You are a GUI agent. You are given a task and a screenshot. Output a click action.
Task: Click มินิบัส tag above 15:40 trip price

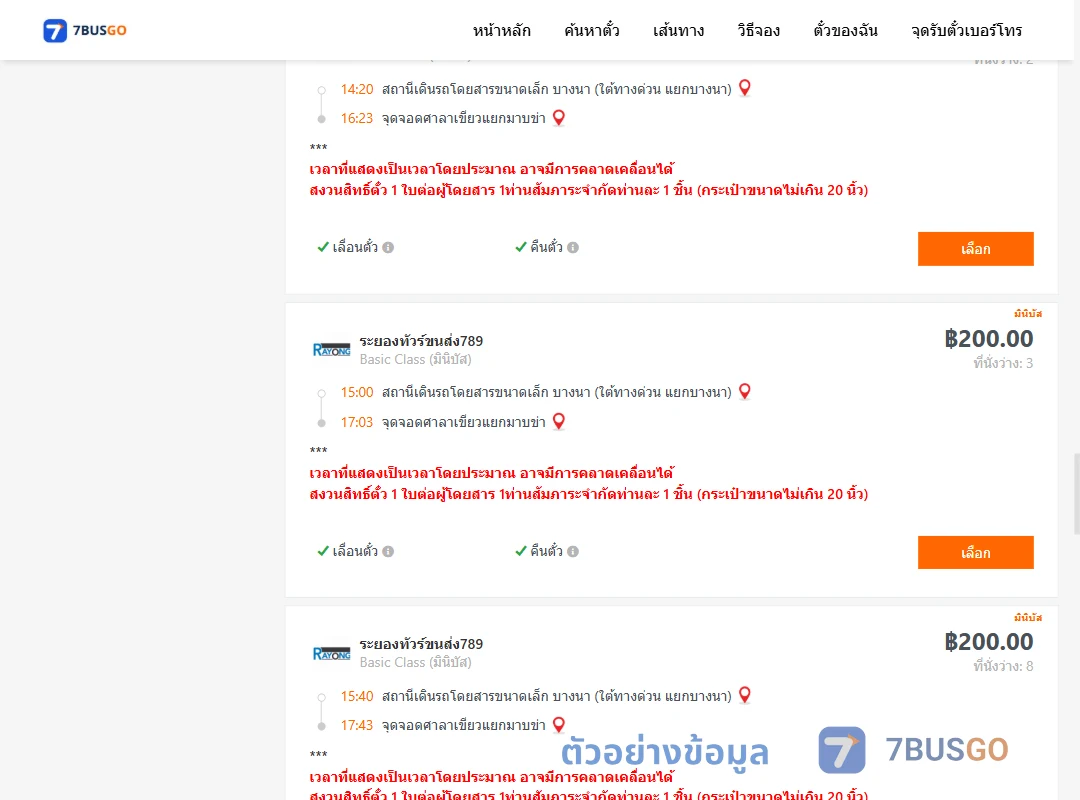1028,617
